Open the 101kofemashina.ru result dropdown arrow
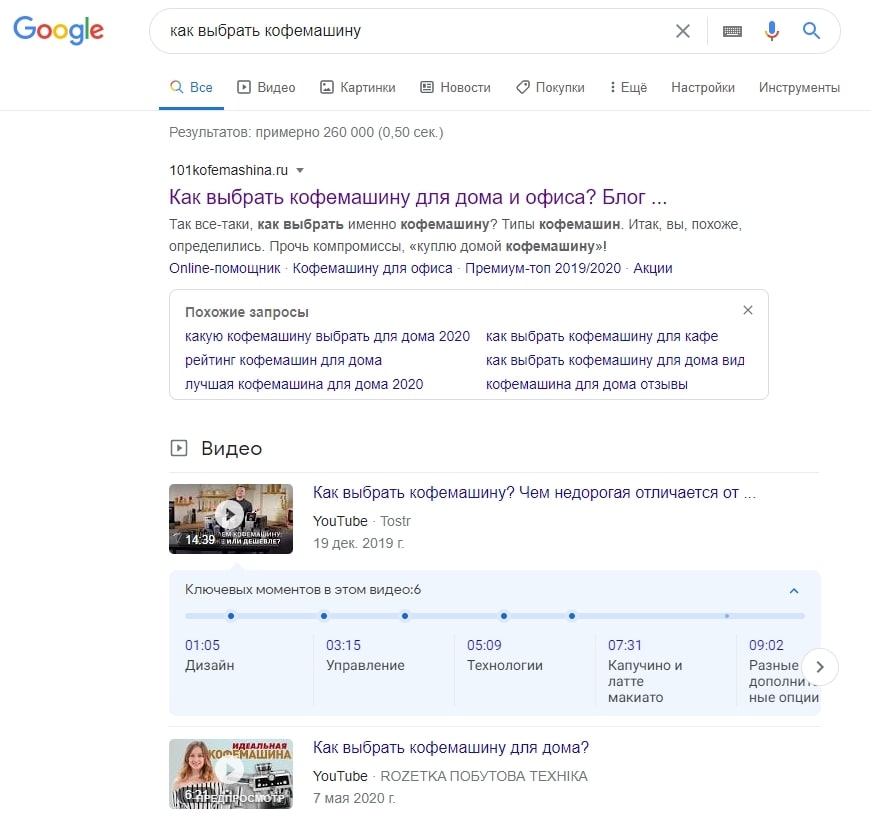871x821 pixels. (300, 171)
